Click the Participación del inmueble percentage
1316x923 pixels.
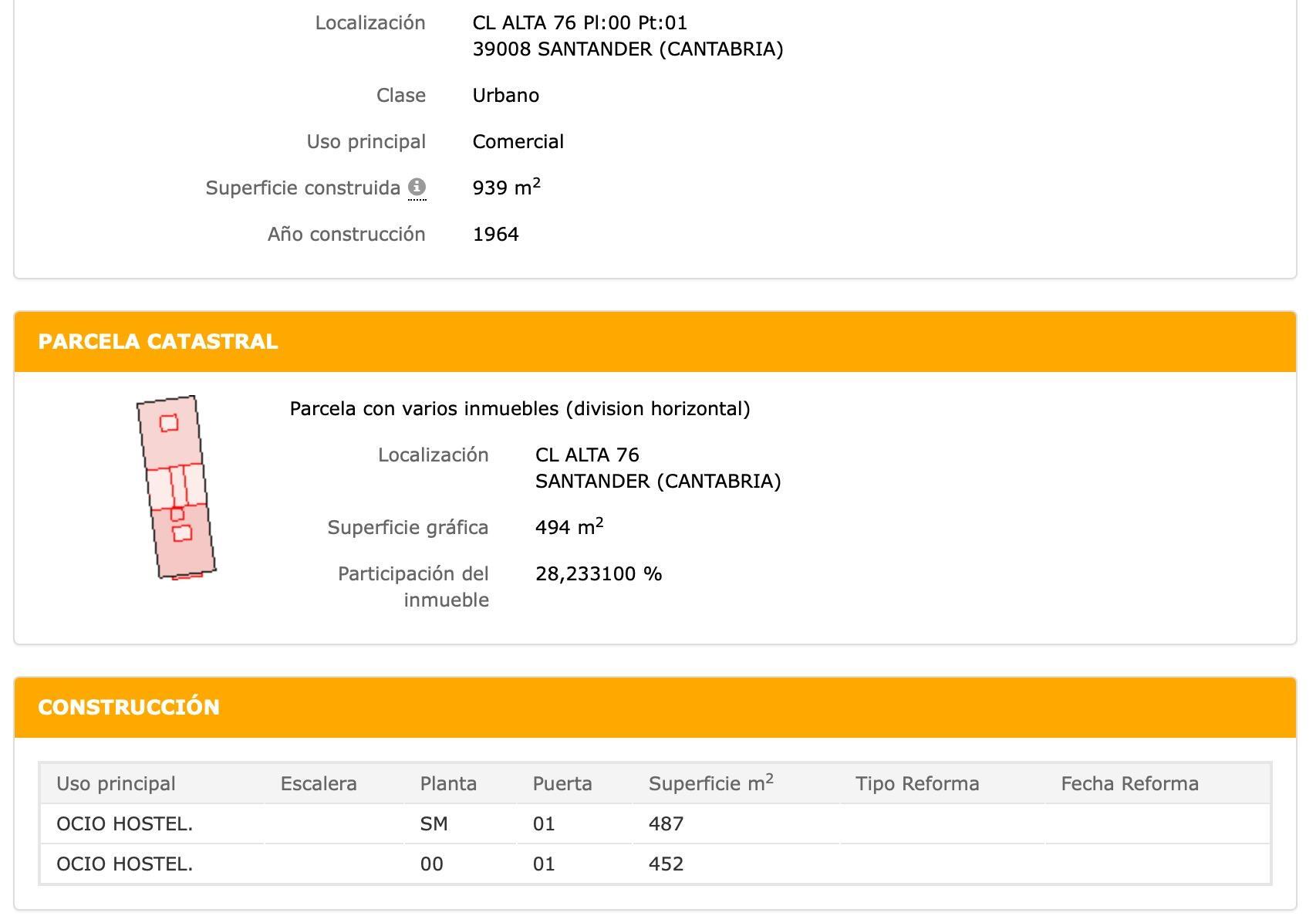[599, 573]
